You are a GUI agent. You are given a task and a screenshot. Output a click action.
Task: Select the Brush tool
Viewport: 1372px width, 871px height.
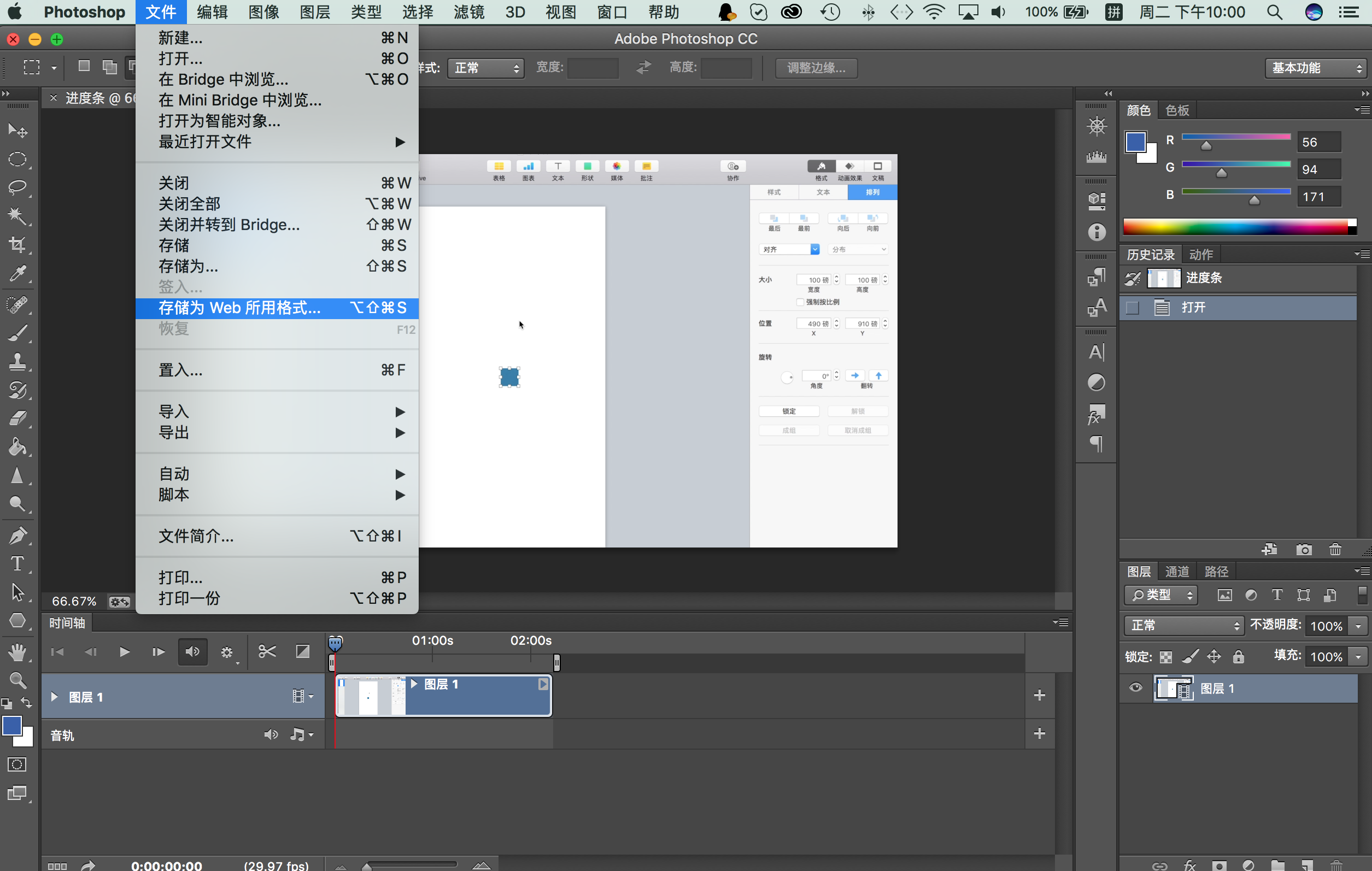click(x=17, y=333)
